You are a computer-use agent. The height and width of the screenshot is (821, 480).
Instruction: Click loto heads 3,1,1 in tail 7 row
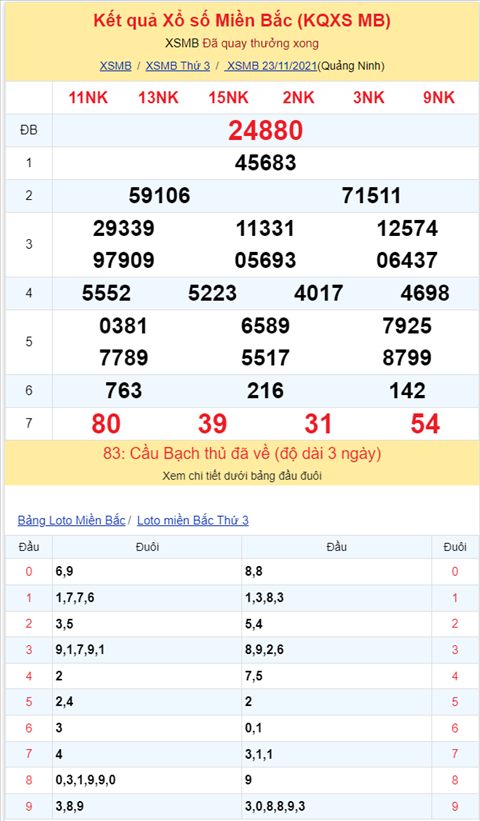pyautogui.click(x=259, y=754)
